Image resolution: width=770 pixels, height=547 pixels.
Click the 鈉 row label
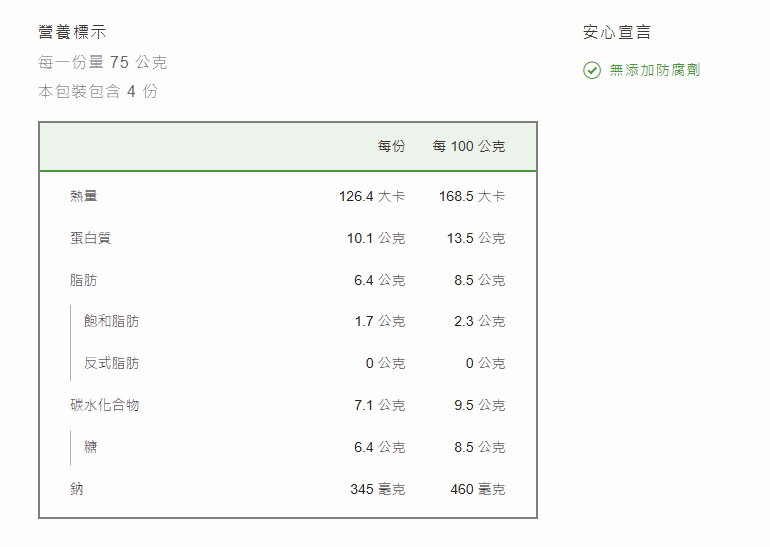77,489
